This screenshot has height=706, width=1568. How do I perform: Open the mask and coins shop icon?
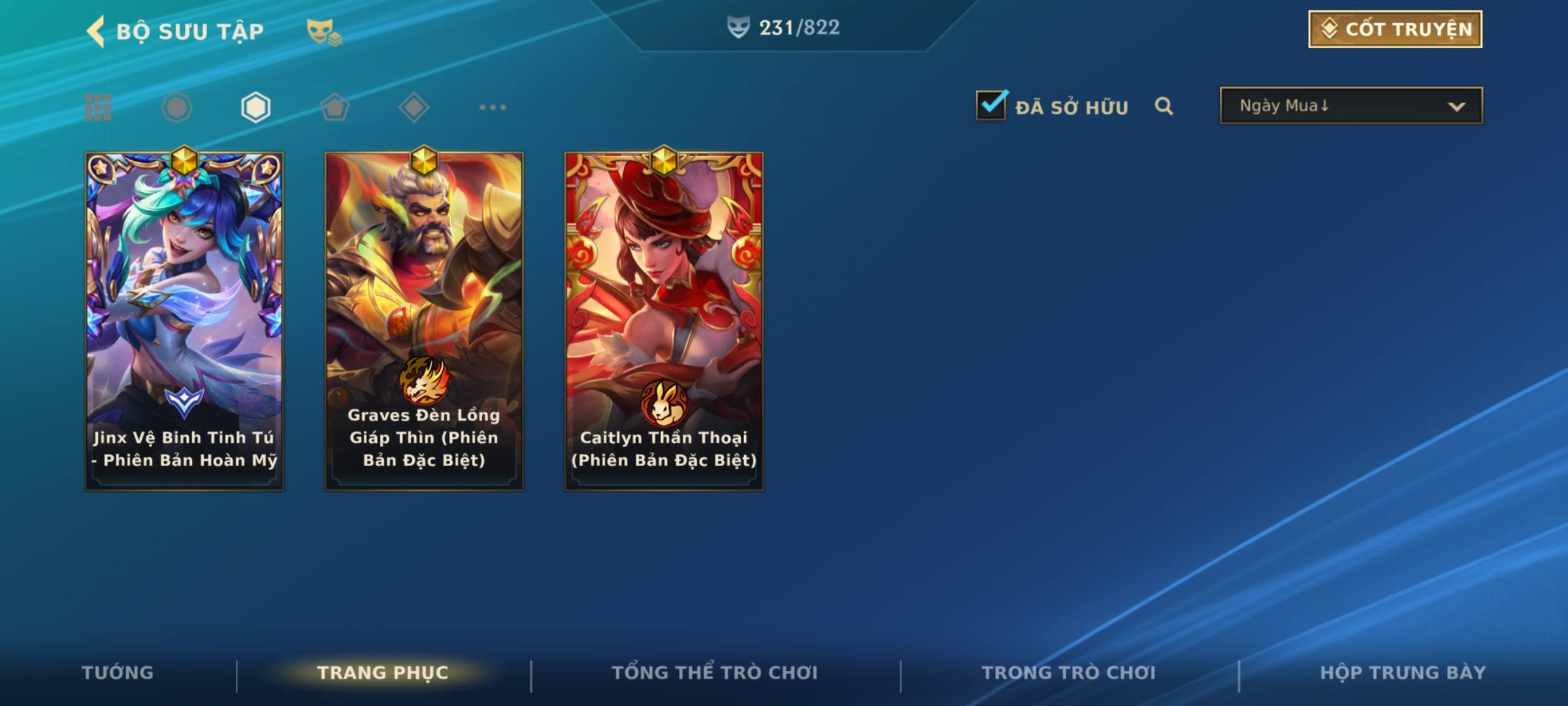[324, 32]
